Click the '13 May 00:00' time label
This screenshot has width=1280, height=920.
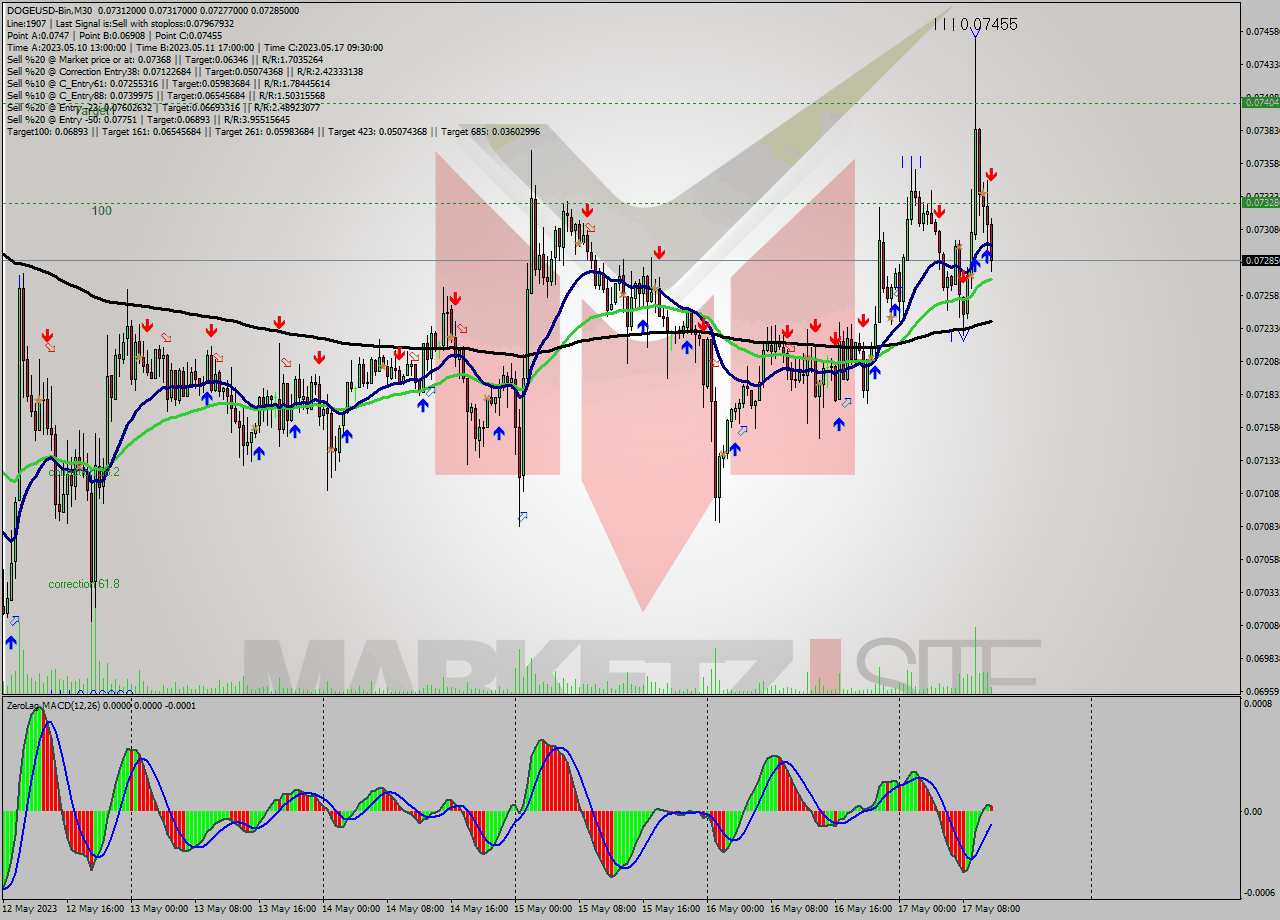click(159, 909)
